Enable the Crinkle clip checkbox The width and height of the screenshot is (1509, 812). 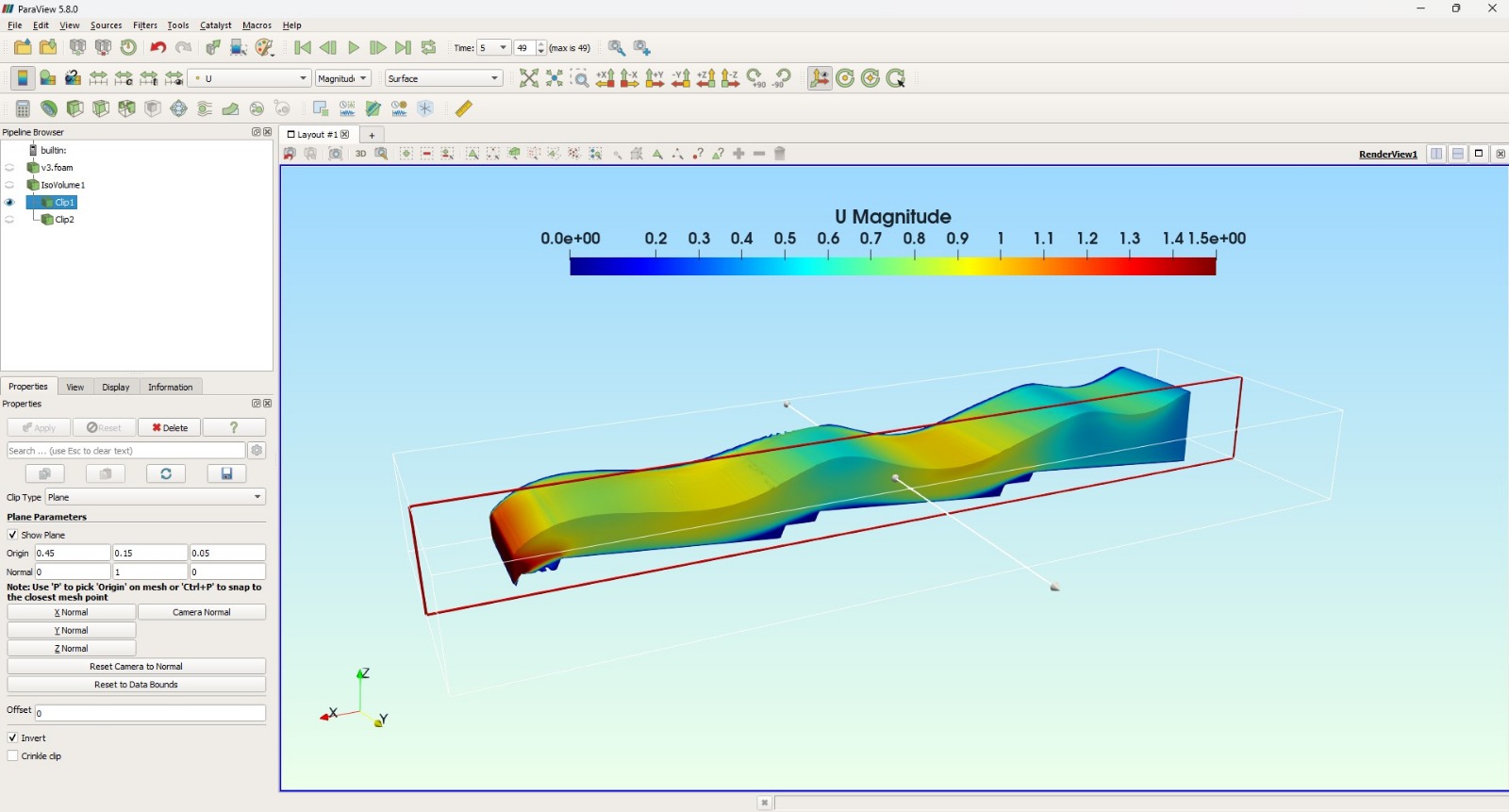pyautogui.click(x=13, y=755)
